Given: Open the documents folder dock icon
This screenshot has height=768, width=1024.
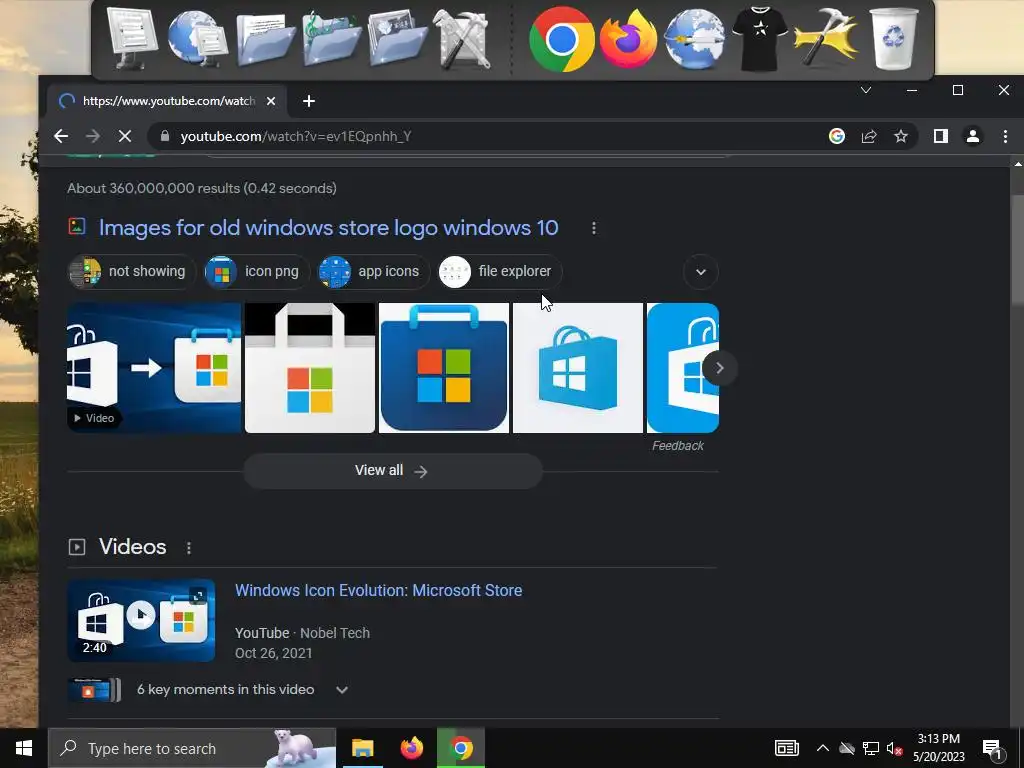Looking at the screenshot, I should point(264,40).
